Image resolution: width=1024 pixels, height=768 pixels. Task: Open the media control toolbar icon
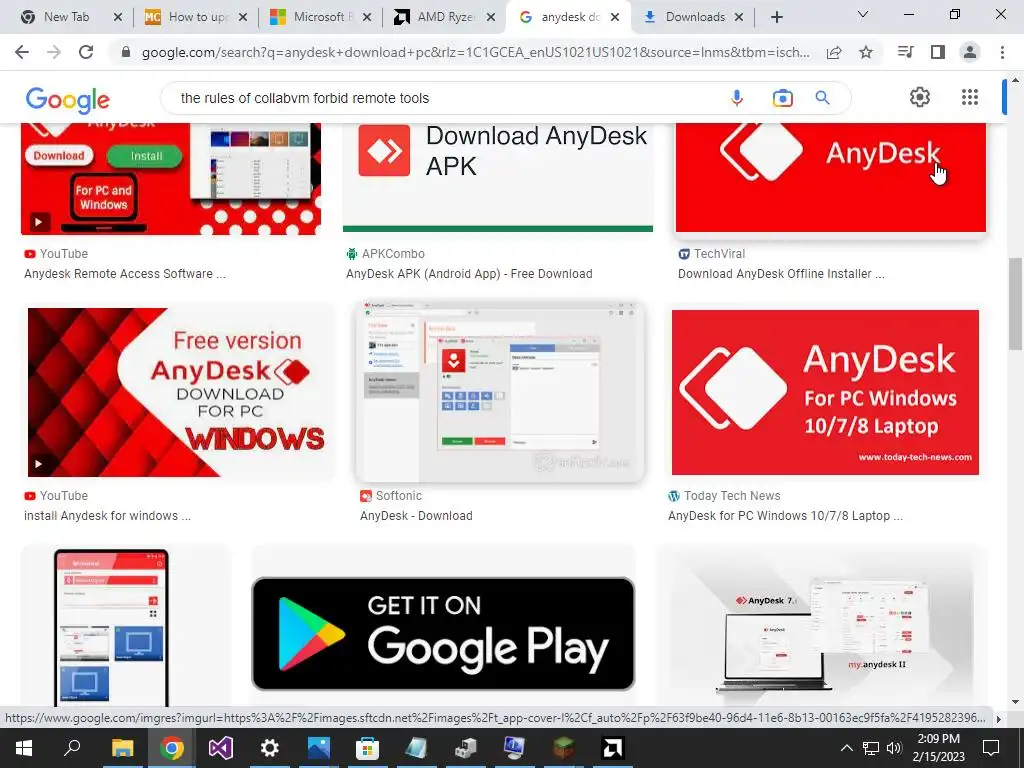905,52
